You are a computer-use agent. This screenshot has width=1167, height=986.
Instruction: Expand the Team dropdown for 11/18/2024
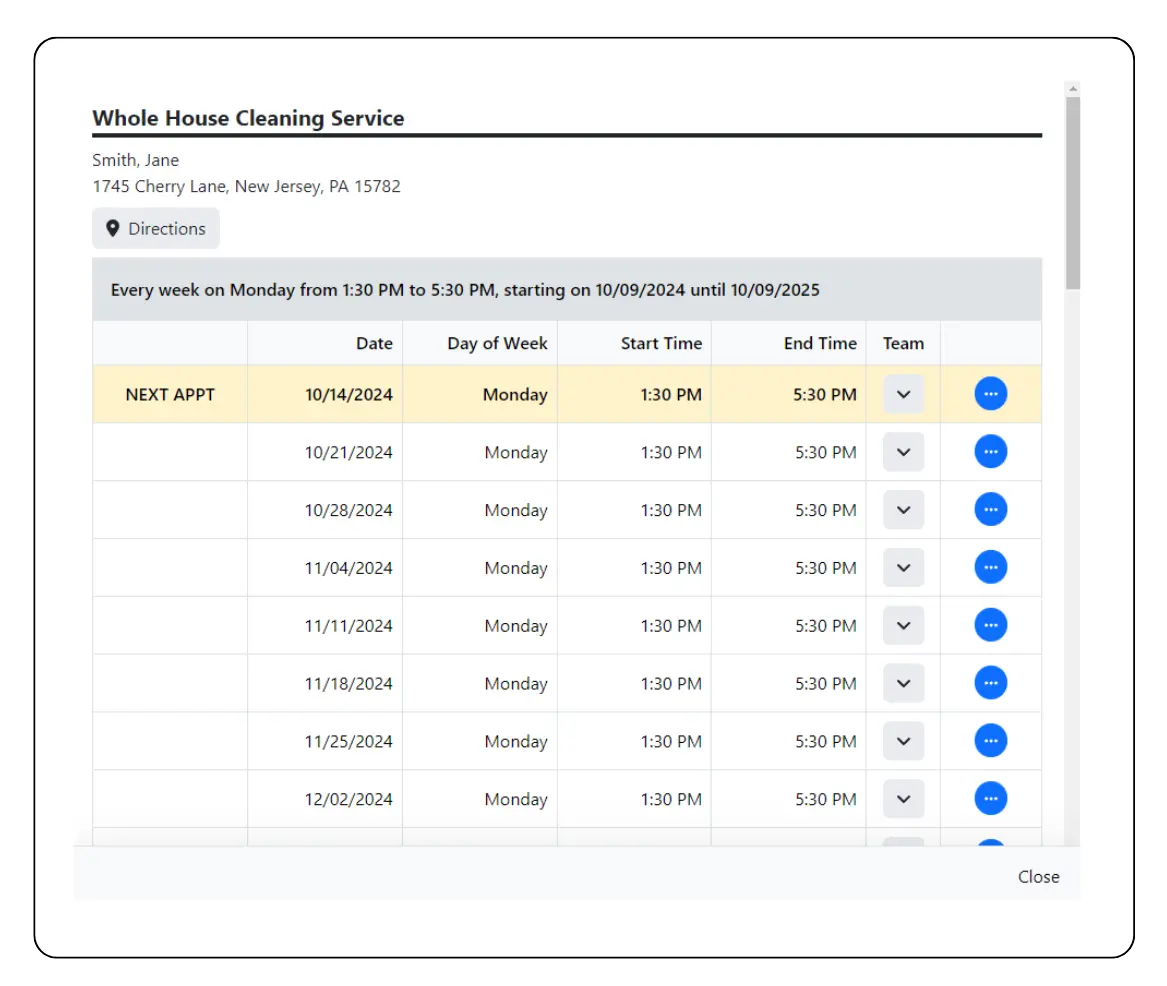pos(902,682)
